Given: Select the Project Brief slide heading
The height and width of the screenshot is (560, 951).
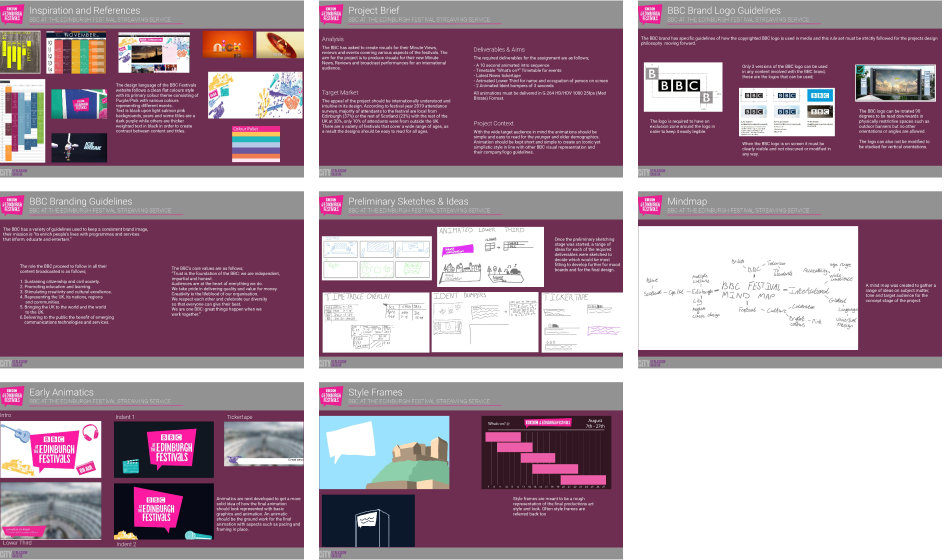Looking at the screenshot, I should [x=374, y=10].
